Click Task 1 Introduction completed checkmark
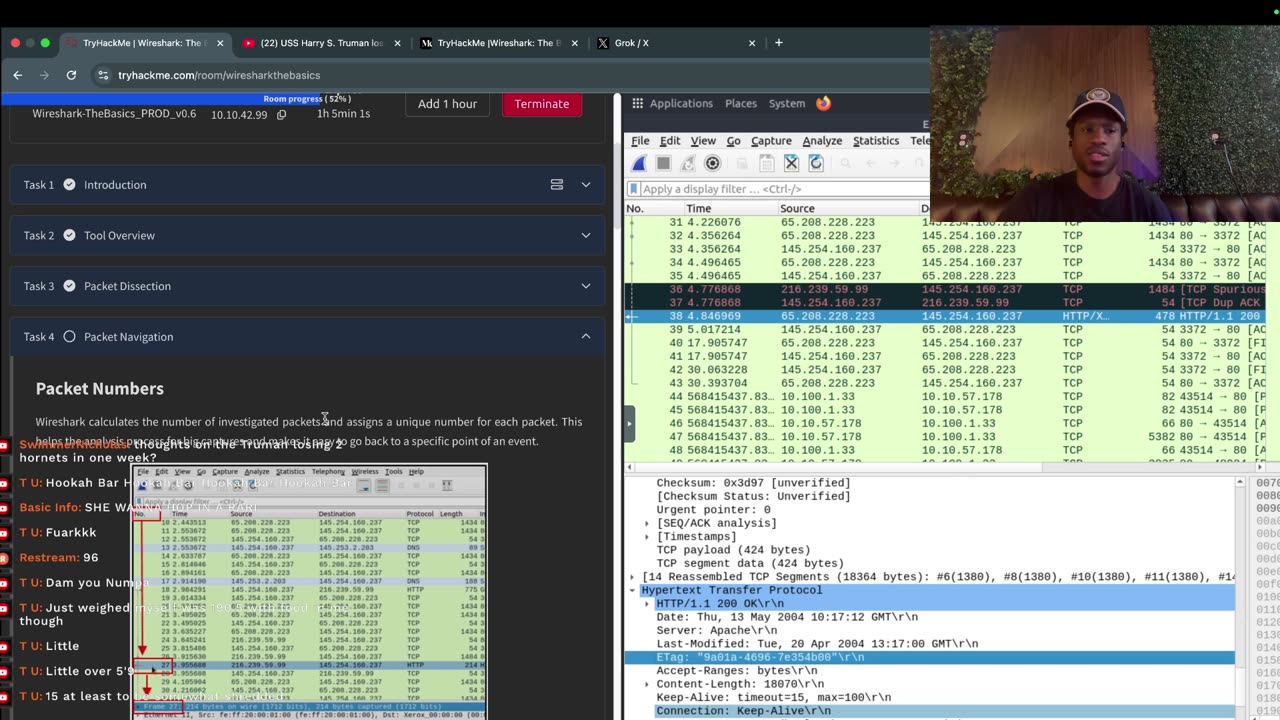This screenshot has width=1280, height=720. tap(69, 184)
